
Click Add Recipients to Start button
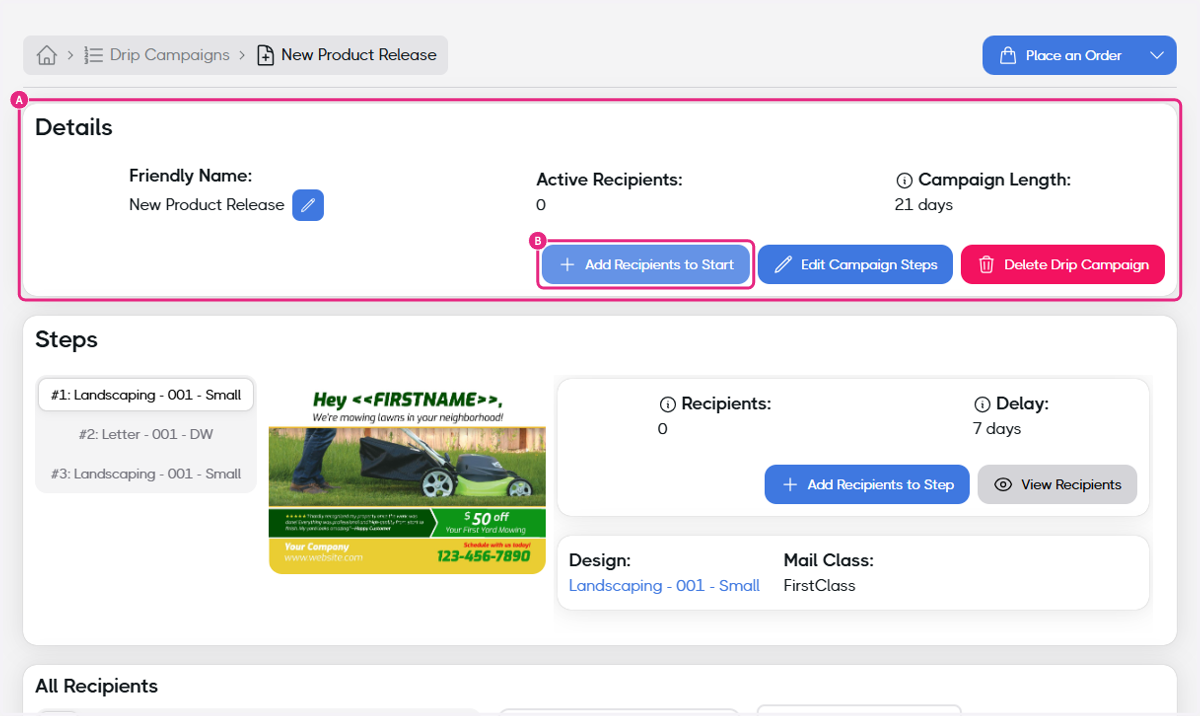coord(646,265)
